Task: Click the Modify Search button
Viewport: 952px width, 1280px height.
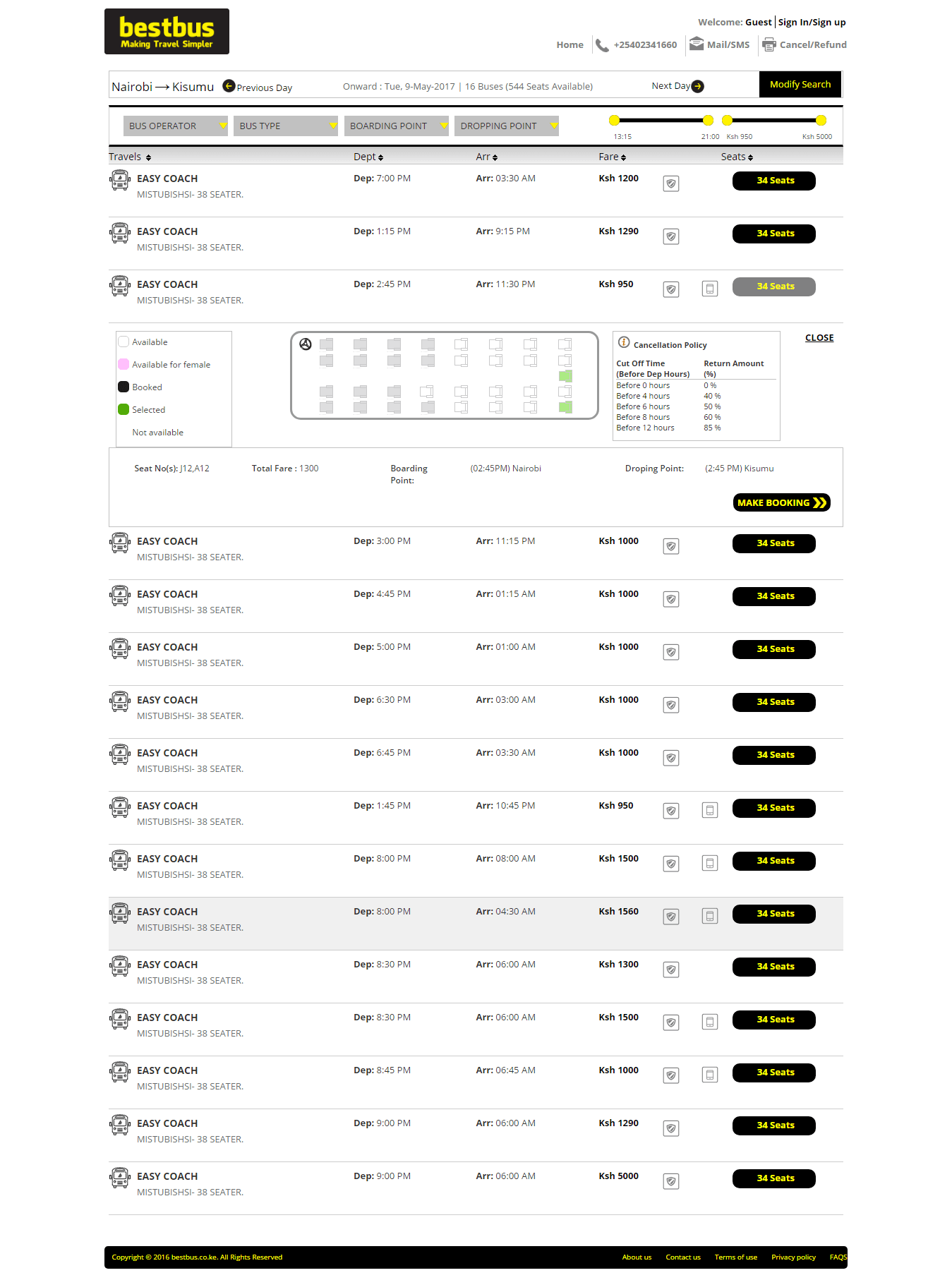Action: pyautogui.click(x=800, y=84)
